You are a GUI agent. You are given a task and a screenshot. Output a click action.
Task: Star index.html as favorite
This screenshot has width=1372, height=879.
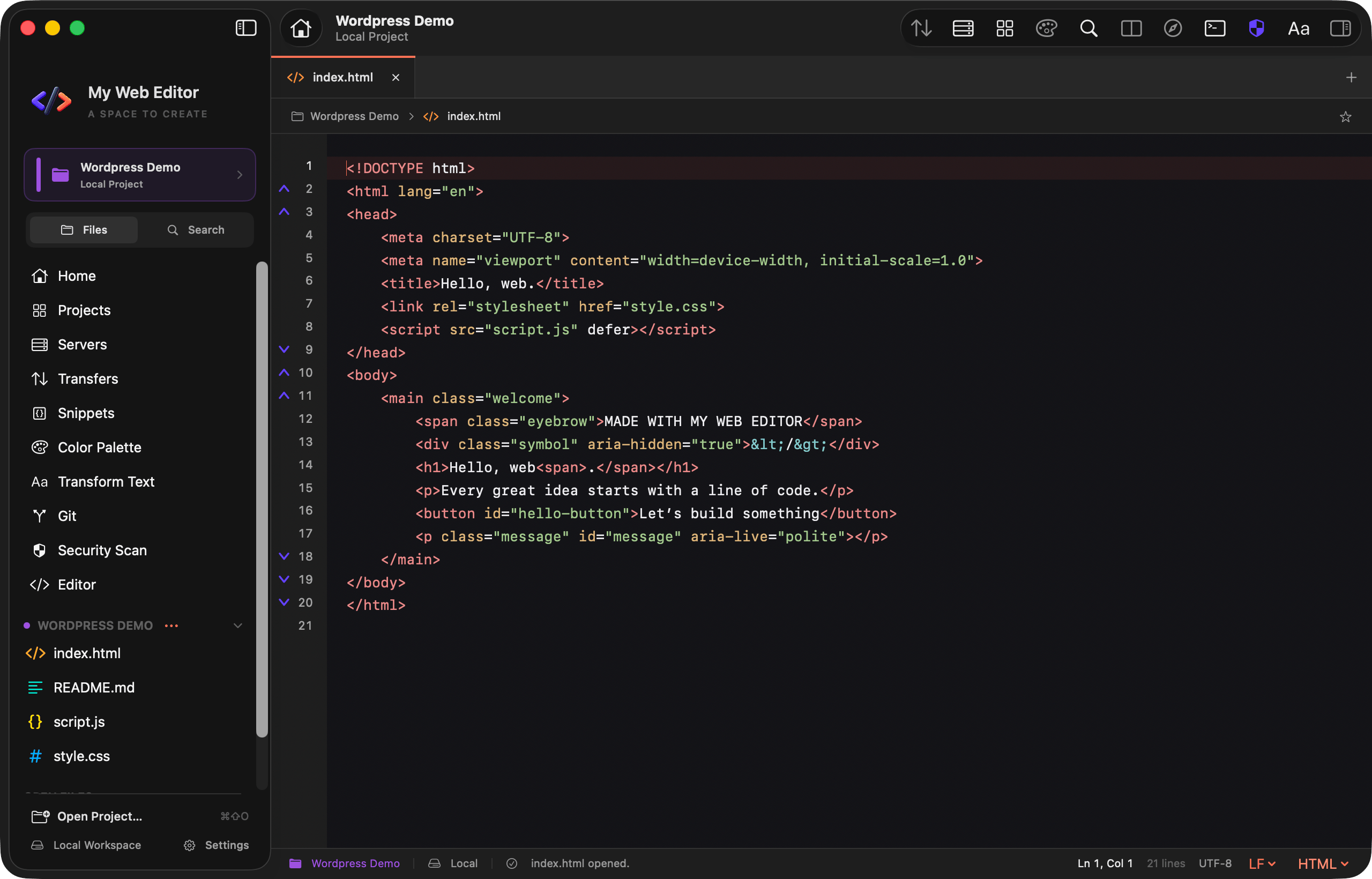click(x=1345, y=116)
